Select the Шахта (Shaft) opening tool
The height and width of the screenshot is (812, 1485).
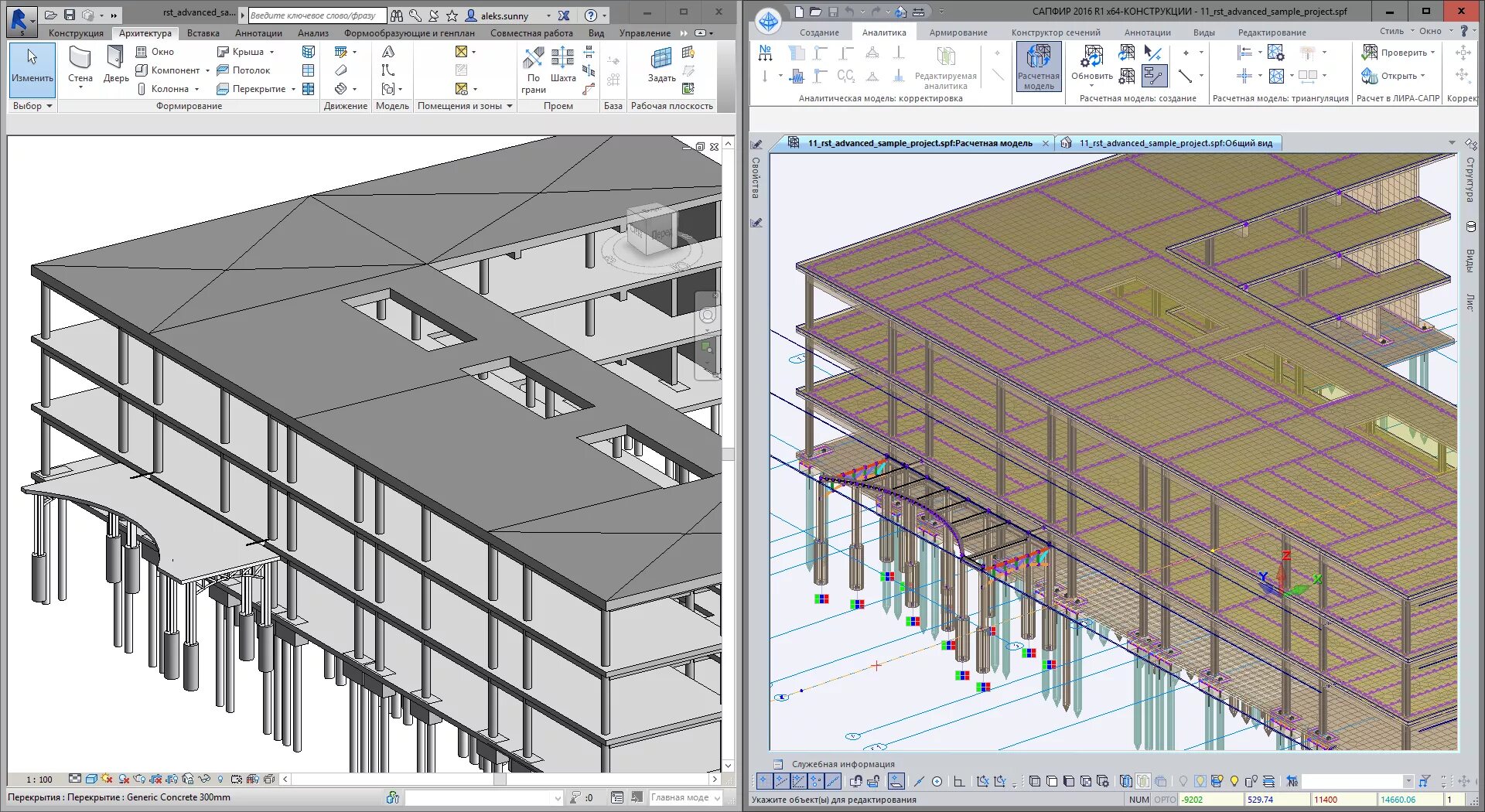click(563, 65)
